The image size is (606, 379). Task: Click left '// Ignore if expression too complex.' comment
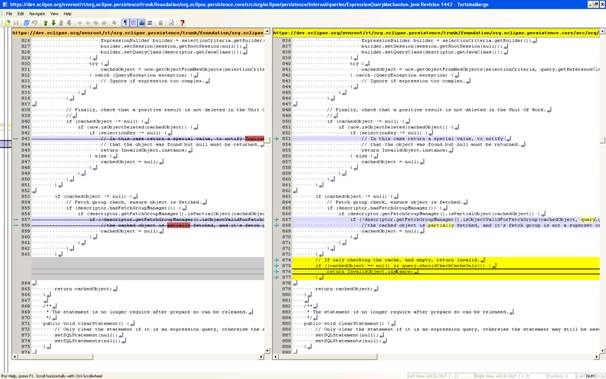click(x=153, y=81)
